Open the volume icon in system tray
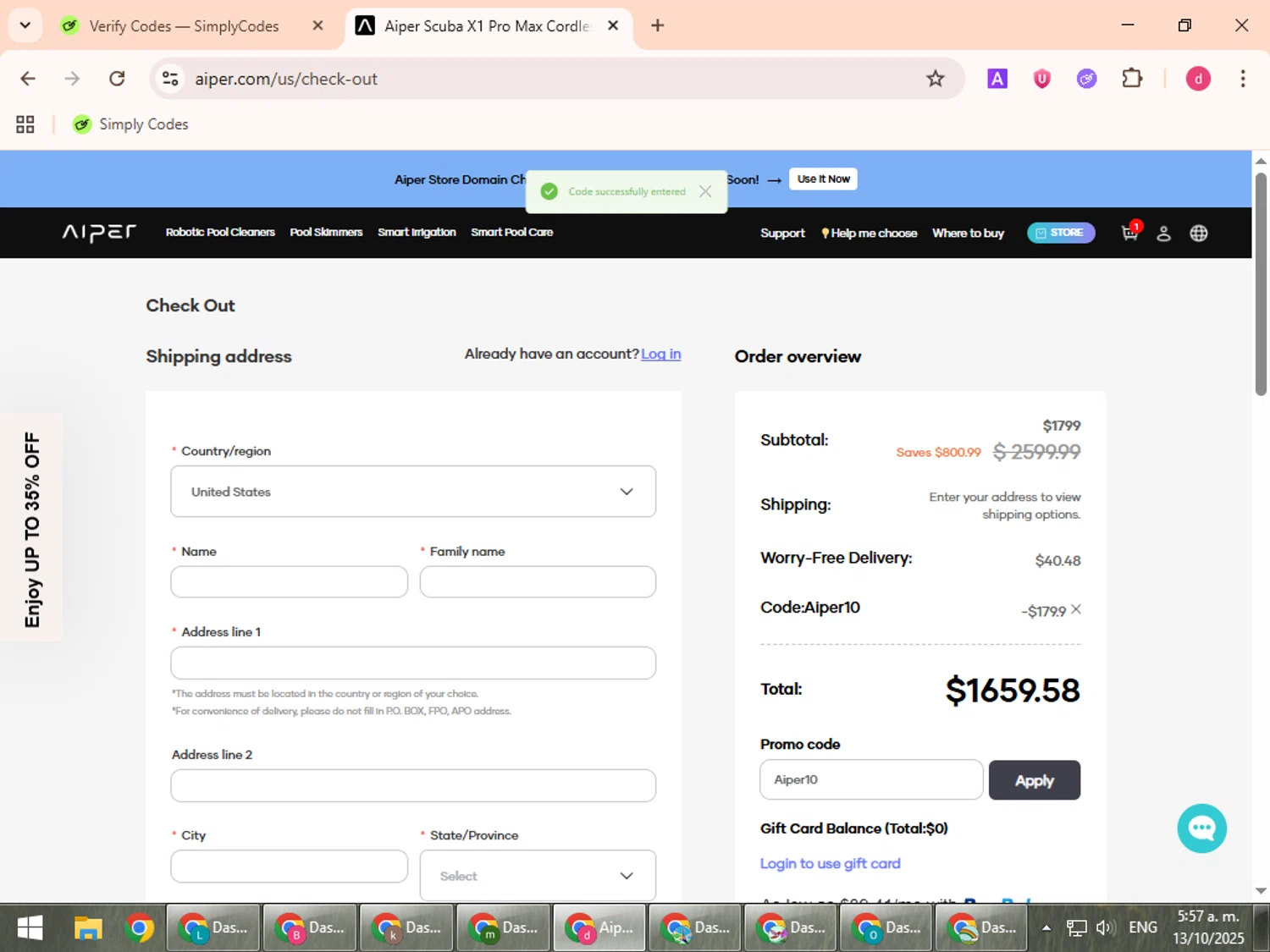 (1104, 927)
